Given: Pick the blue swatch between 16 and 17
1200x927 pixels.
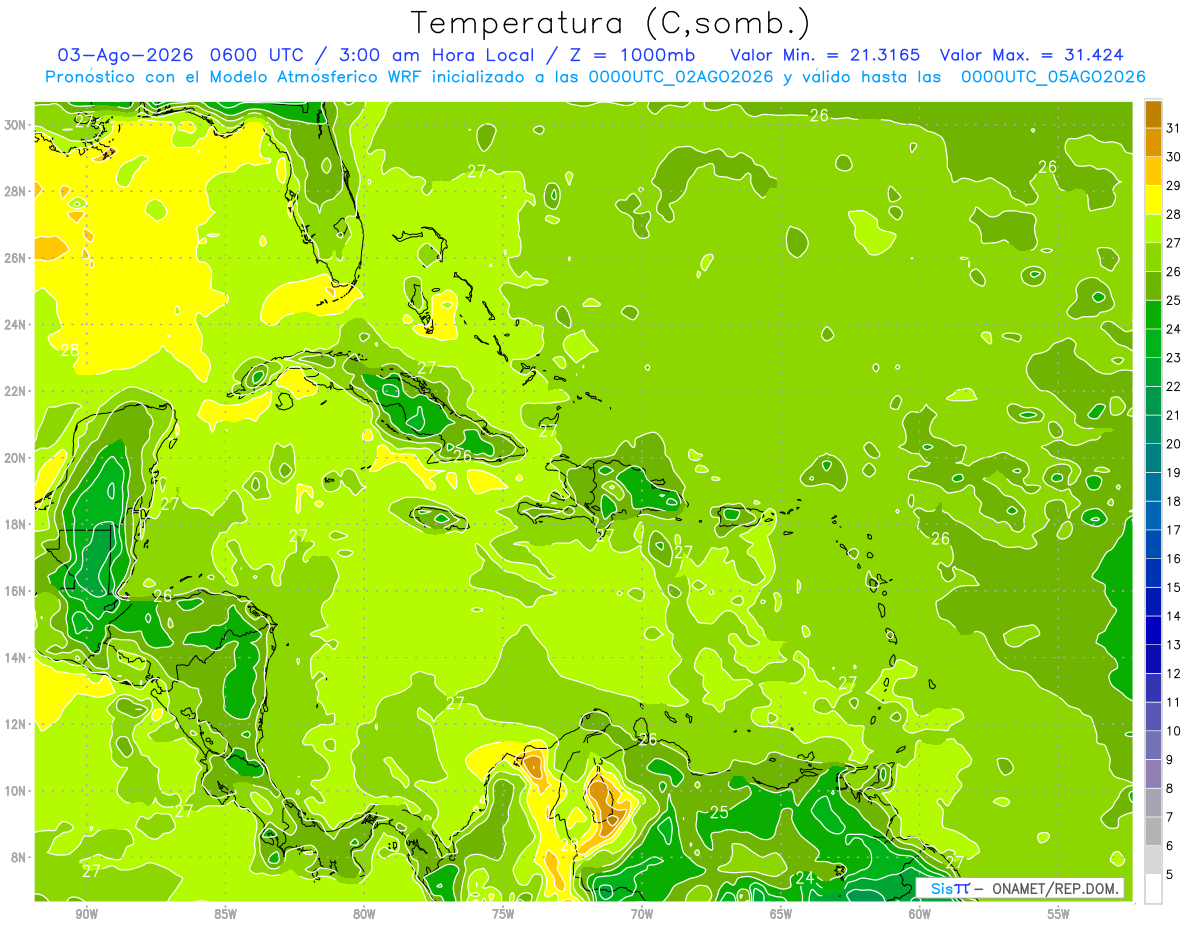Looking at the screenshot, I should [x=1153, y=544].
